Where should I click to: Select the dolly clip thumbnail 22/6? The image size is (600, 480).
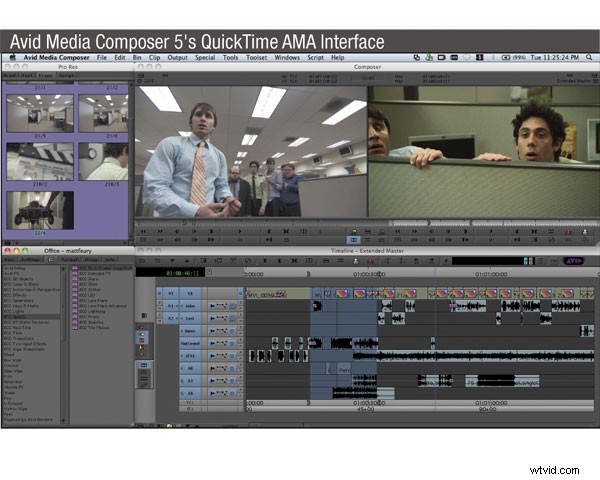pos(40,210)
